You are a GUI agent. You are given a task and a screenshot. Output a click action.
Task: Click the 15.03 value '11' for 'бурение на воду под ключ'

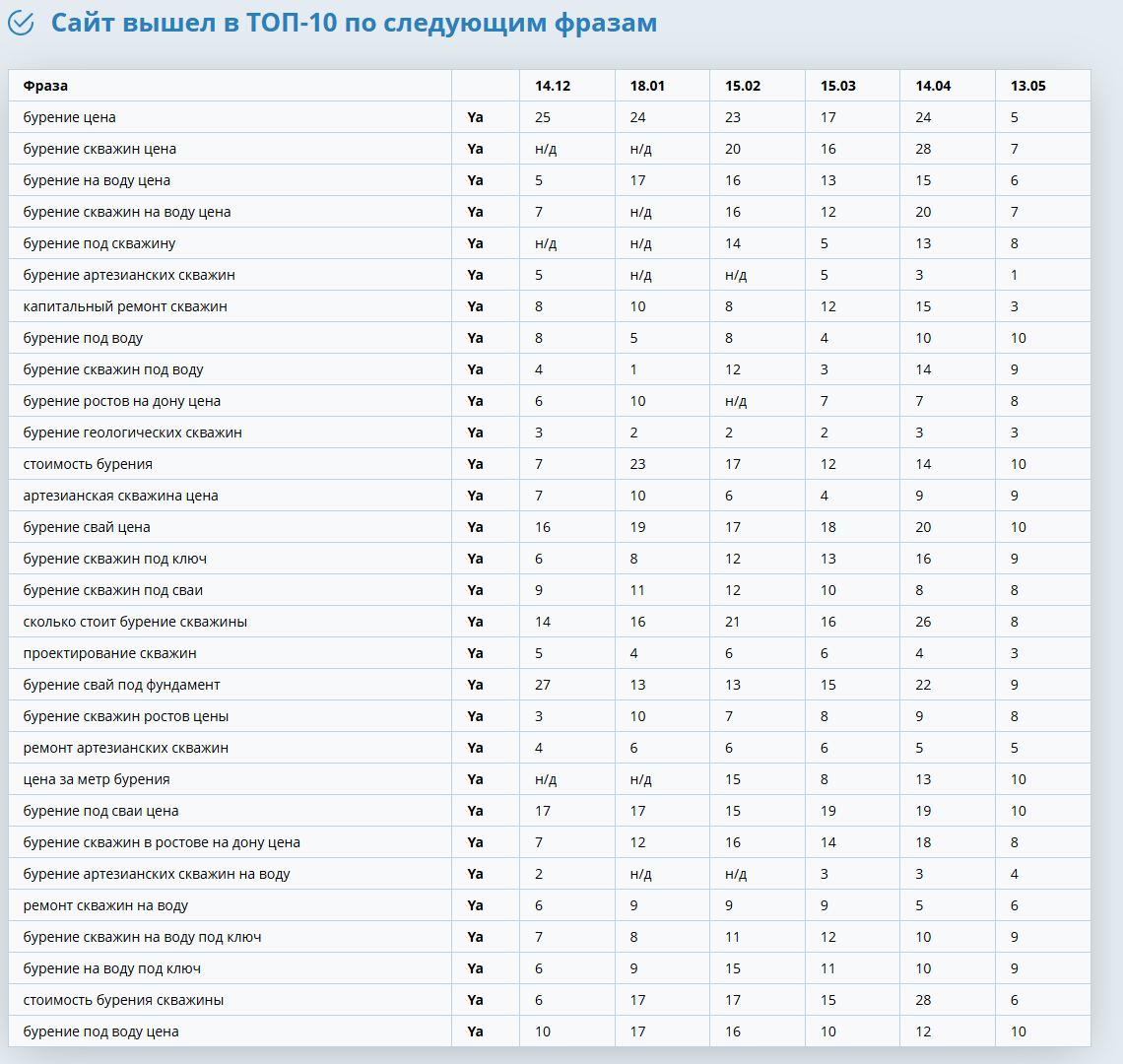827,968
